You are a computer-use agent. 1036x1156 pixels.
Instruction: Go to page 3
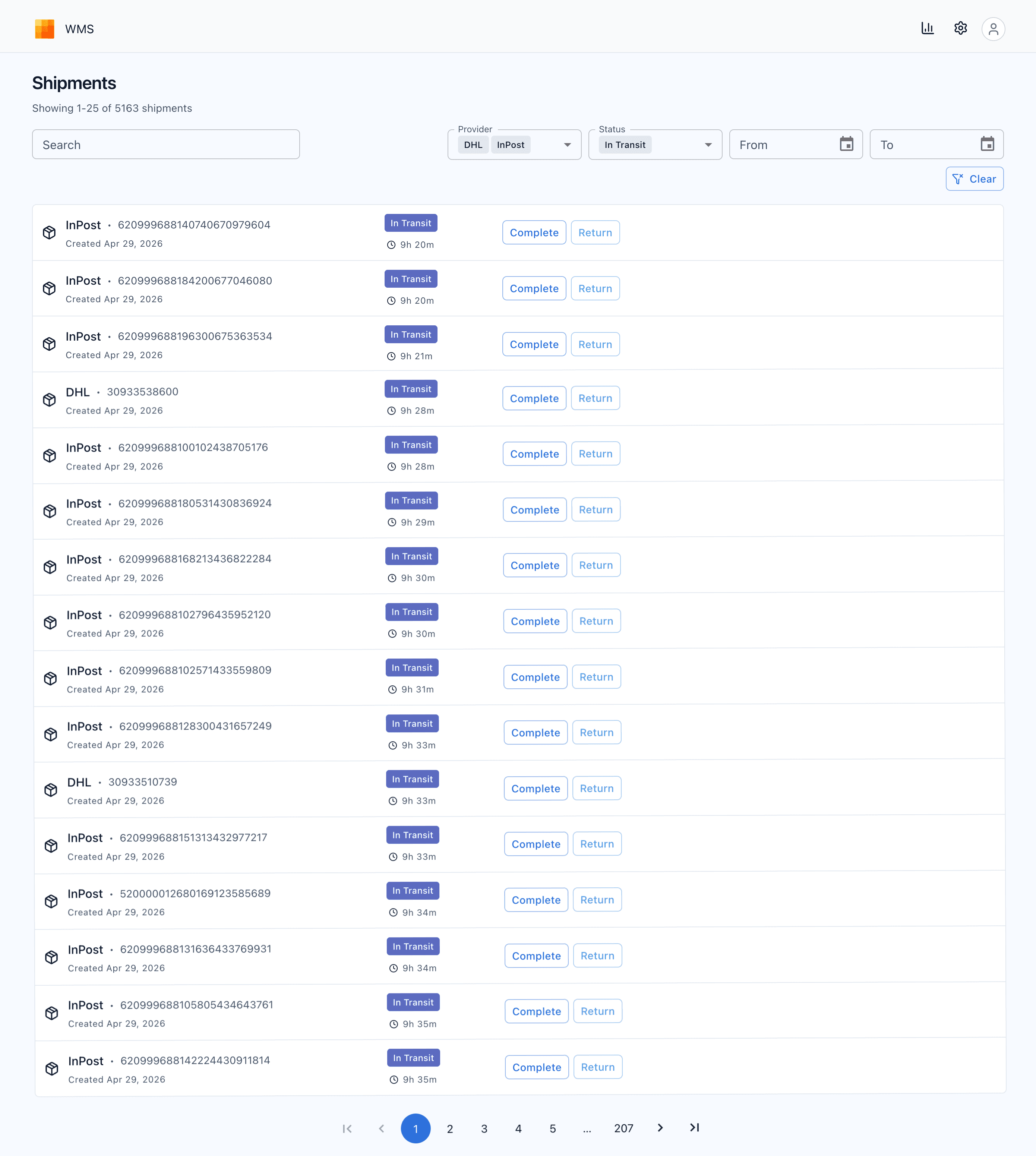484,1128
